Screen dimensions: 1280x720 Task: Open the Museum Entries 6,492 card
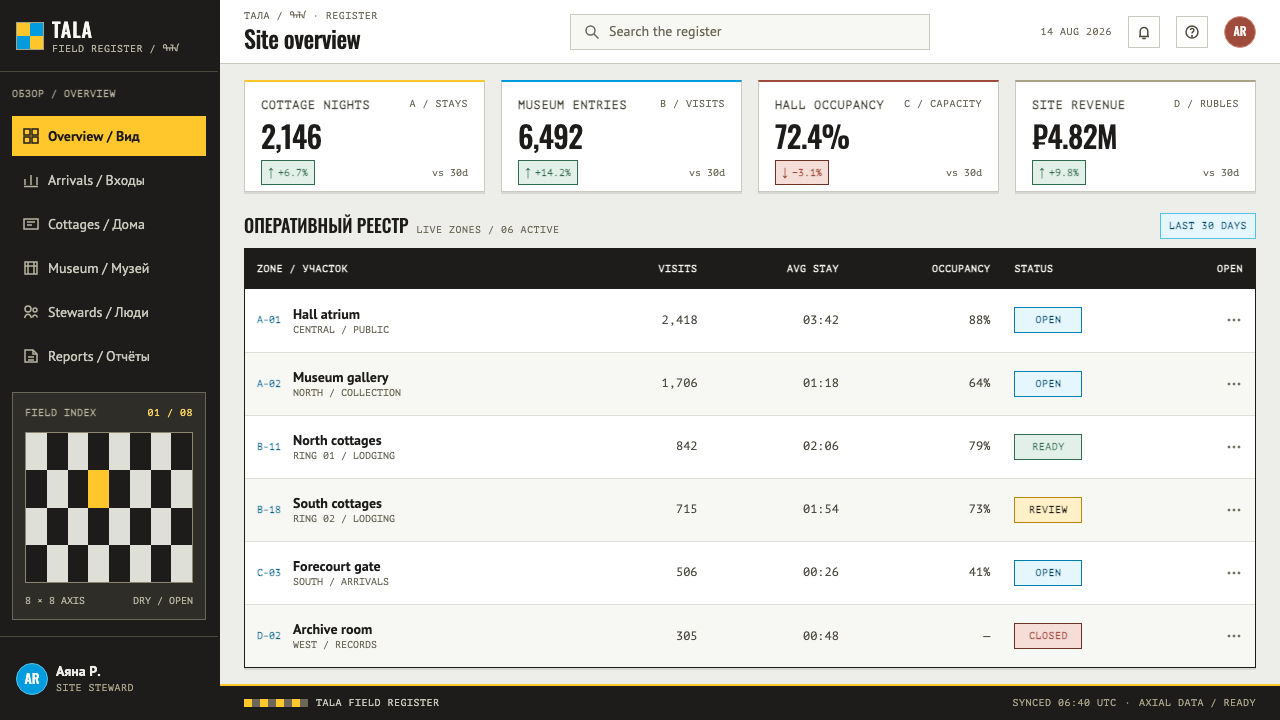tap(621, 136)
